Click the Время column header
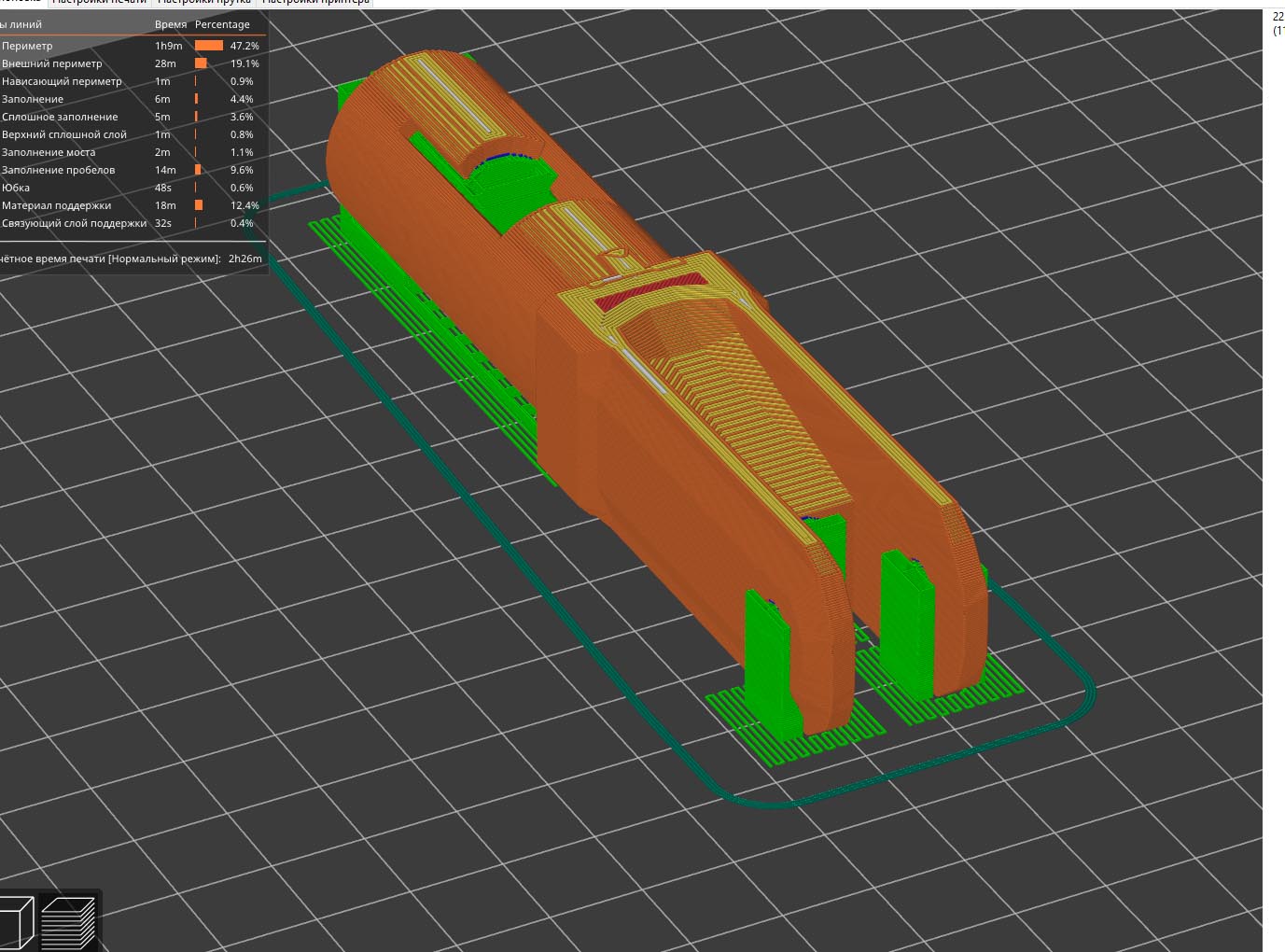Screen dimensions: 1285x952 click(x=171, y=24)
